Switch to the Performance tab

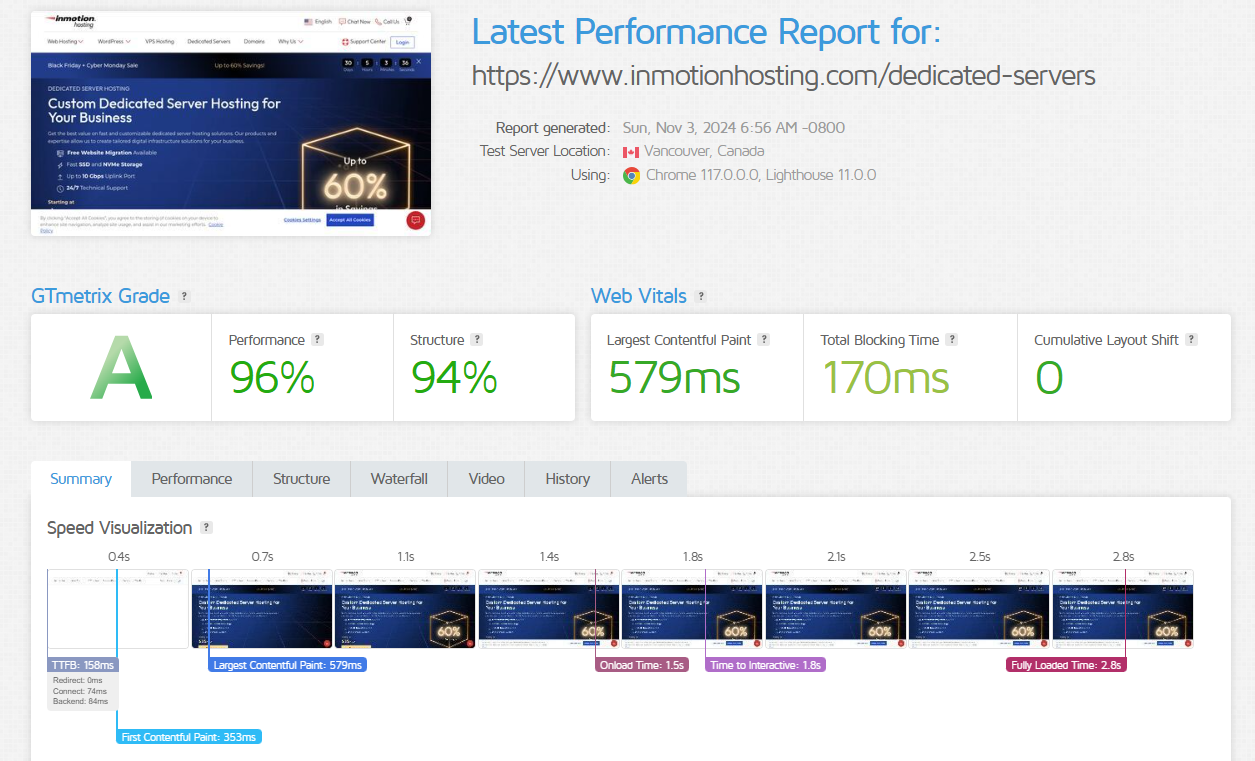coord(192,479)
